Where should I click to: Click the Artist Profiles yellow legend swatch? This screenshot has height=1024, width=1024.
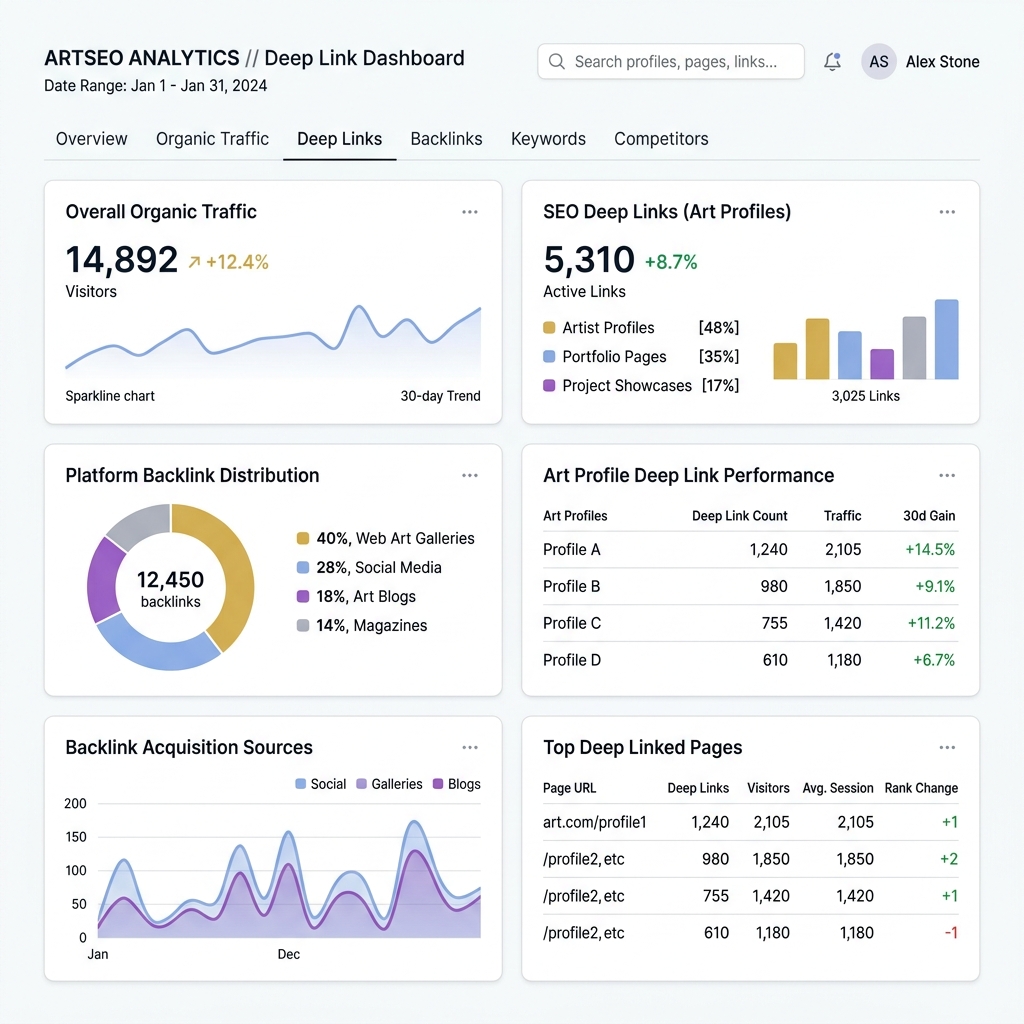click(x=549, y=328)
